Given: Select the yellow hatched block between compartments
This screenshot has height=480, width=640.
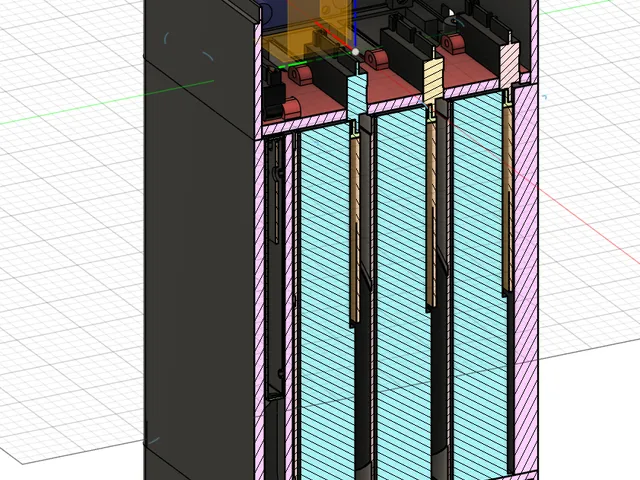Looking at the screenshot, I should [433, 81].
